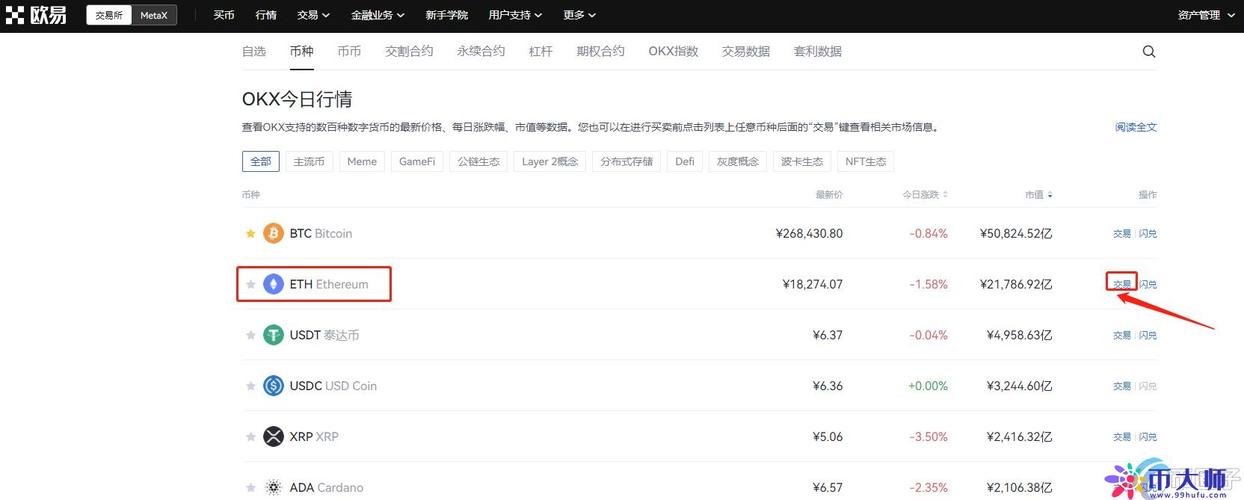Viewport: 1244px width, 500px height.
Task: Expand the 交易 dropdown menu
Action: [x=313, y=15]
